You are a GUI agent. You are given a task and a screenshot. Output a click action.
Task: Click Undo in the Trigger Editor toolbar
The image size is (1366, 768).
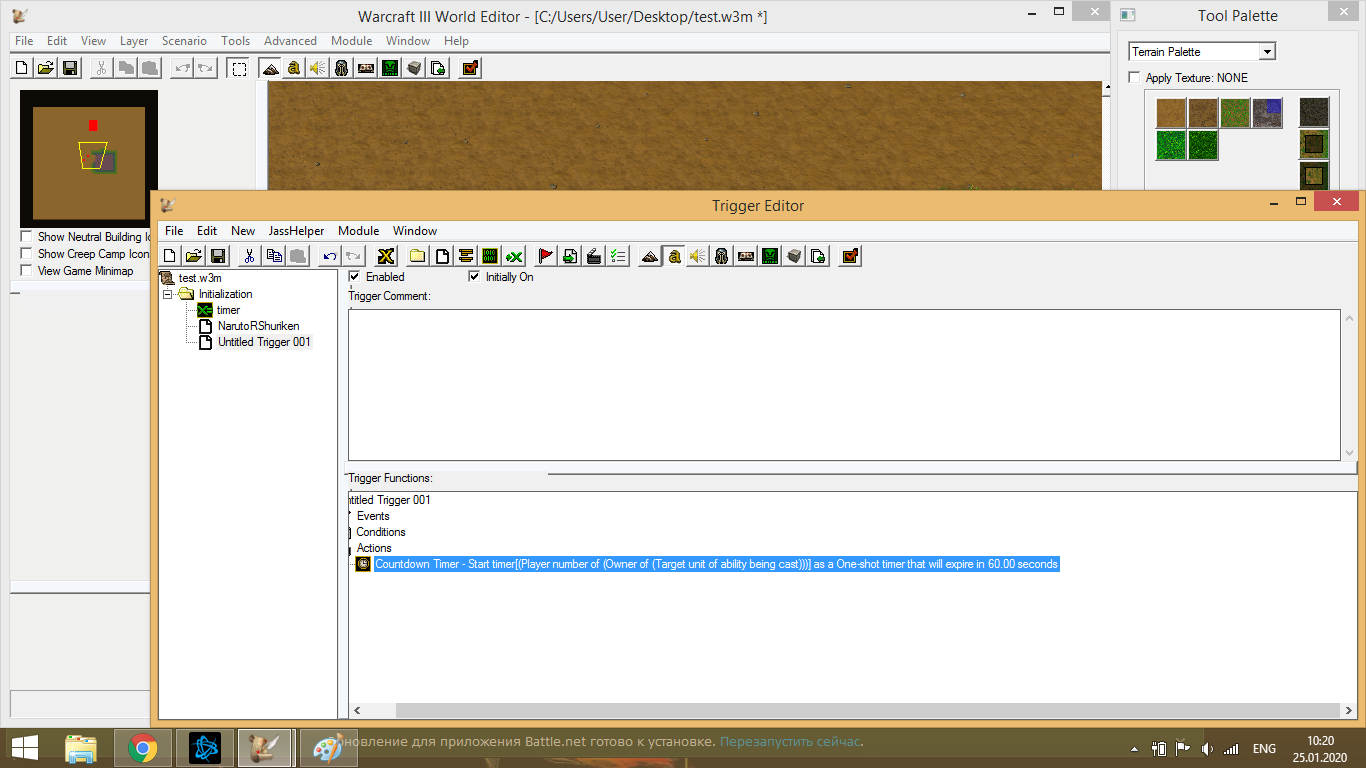tap(329, 256)
